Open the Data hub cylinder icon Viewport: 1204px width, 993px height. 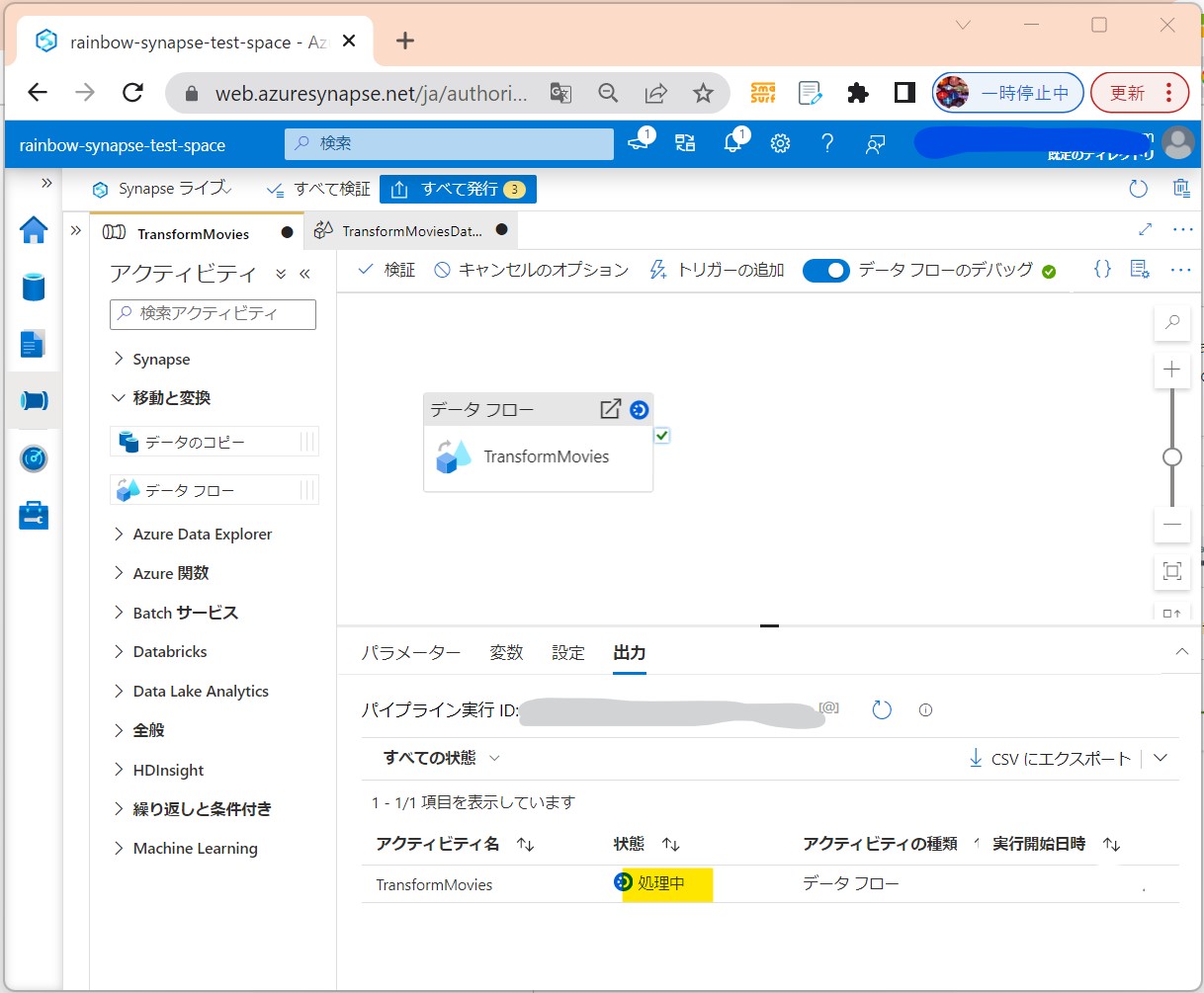click(x=34, y=287)
